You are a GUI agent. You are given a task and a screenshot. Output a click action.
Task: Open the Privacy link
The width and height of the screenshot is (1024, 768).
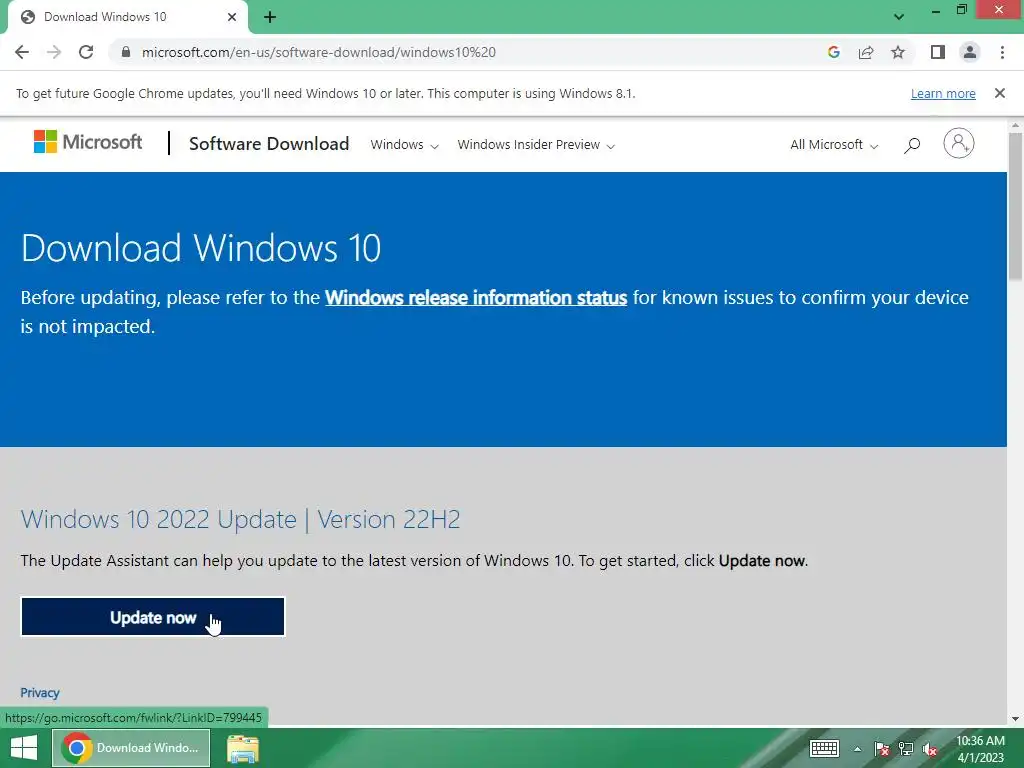pyautogui.click(x=40, y=693)
